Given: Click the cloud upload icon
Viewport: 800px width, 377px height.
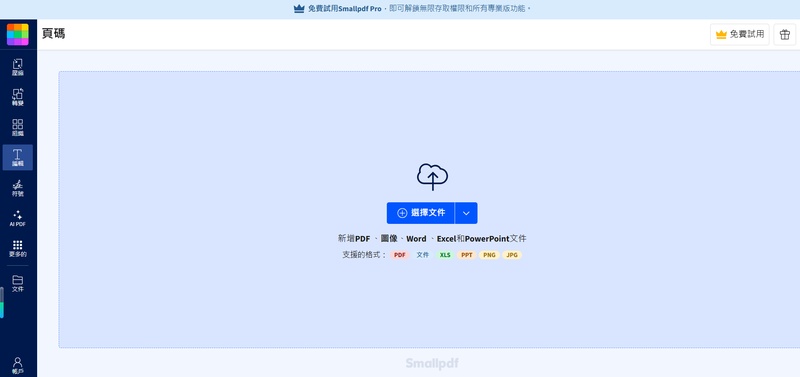Looking at the screenshot, I should [432, 177].
